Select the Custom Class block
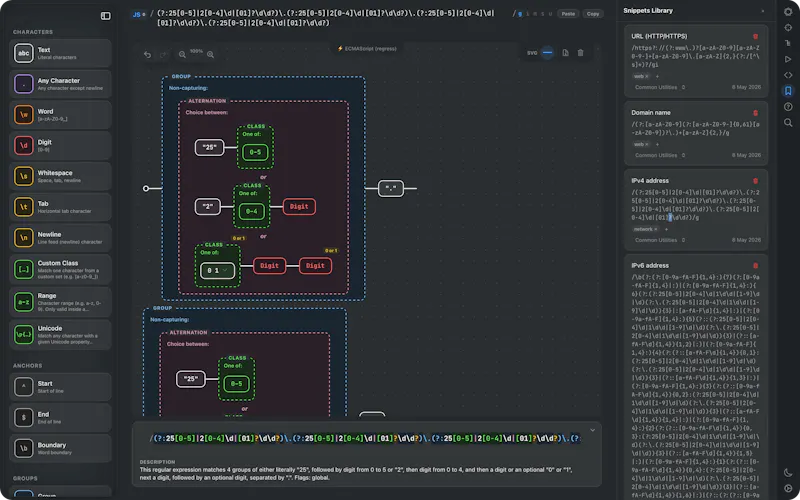This screenshot has height=500, width=800. (x=60, y=269)
